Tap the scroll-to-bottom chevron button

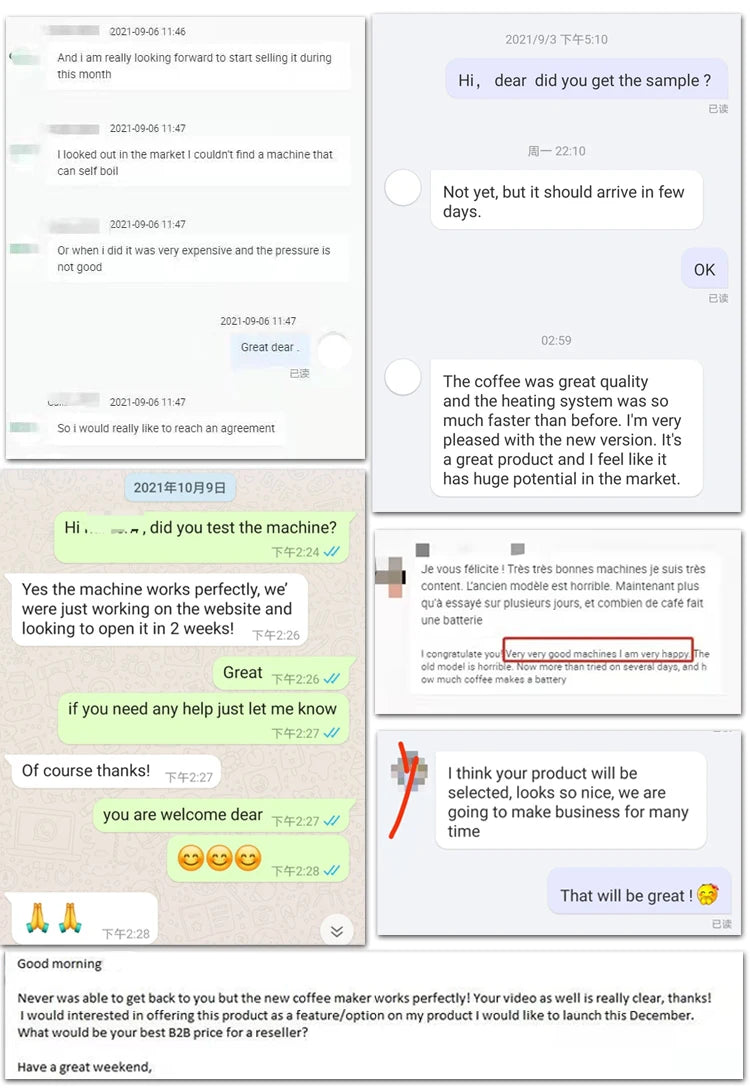337,931
